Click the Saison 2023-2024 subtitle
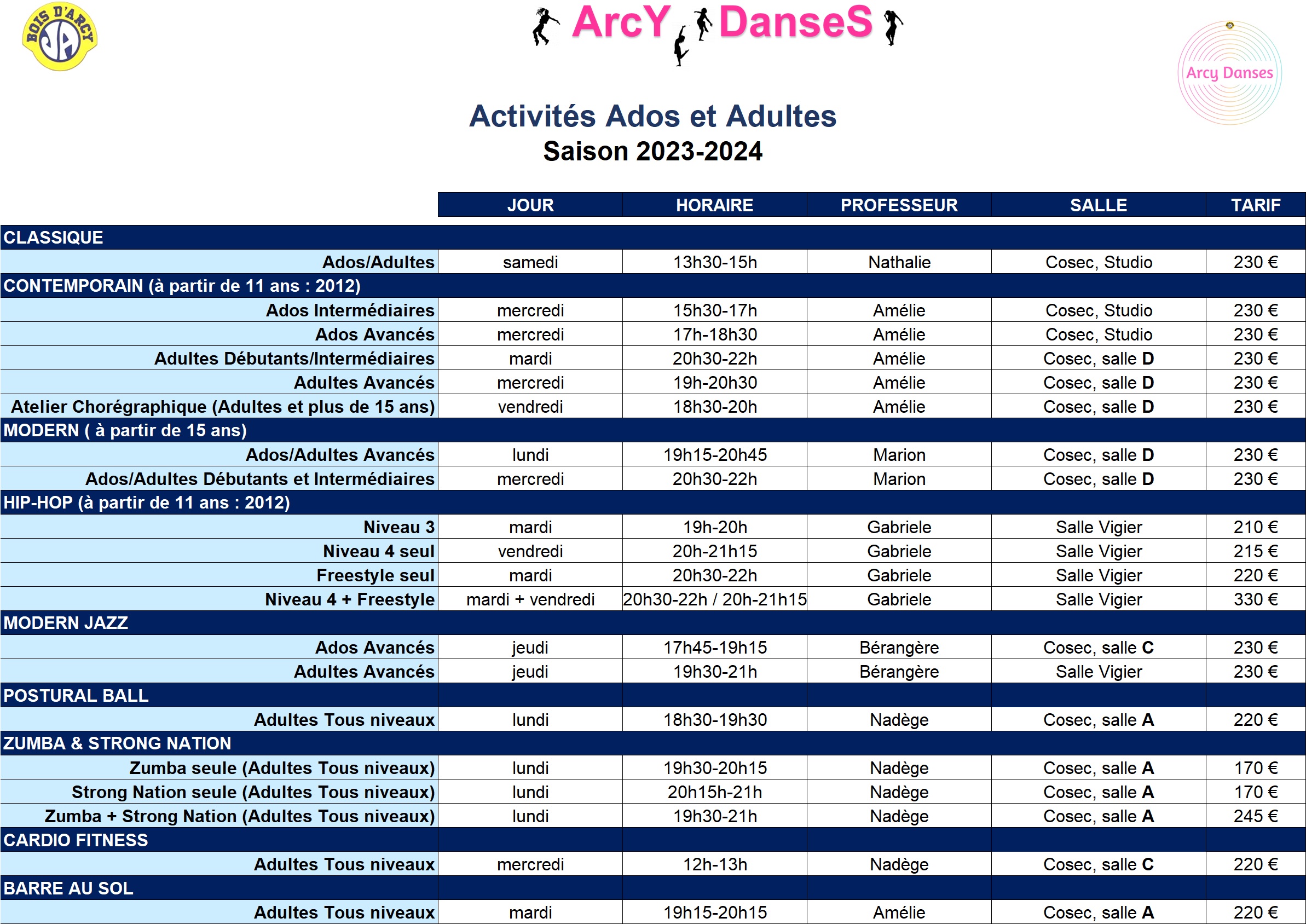1306x924 pixels. tap(652, 151)
